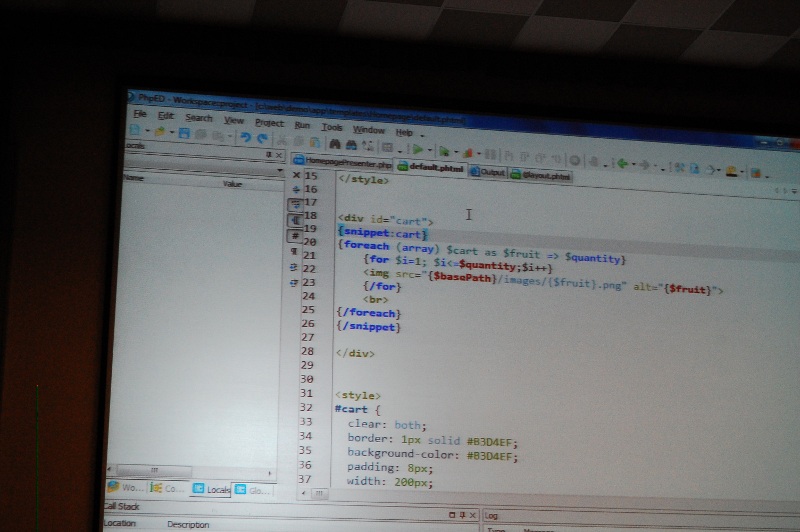Click the Find in Files binoculars icon
800x532 pixels.
coord(352,145)
